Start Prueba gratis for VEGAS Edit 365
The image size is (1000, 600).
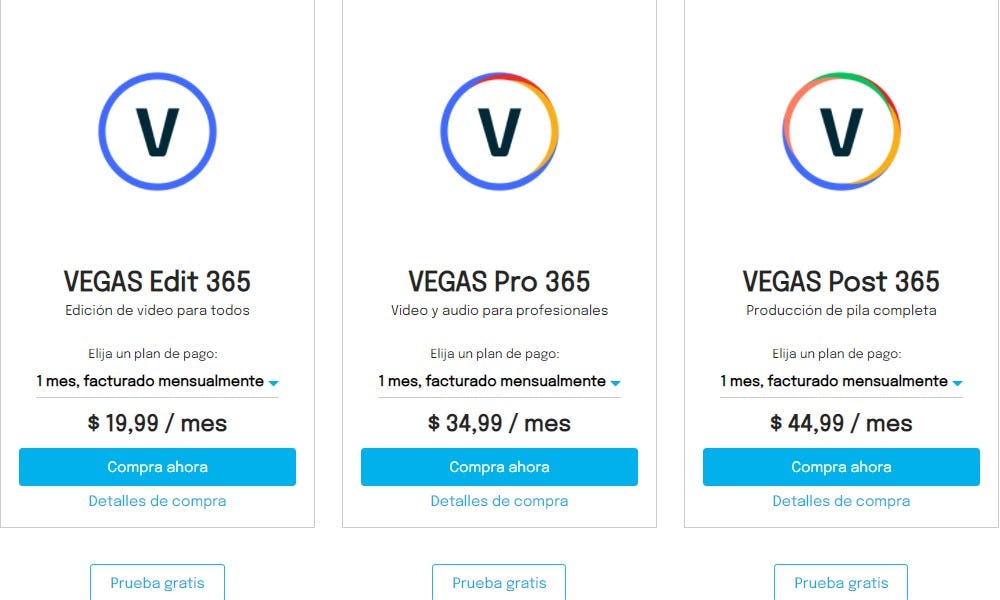157,583
